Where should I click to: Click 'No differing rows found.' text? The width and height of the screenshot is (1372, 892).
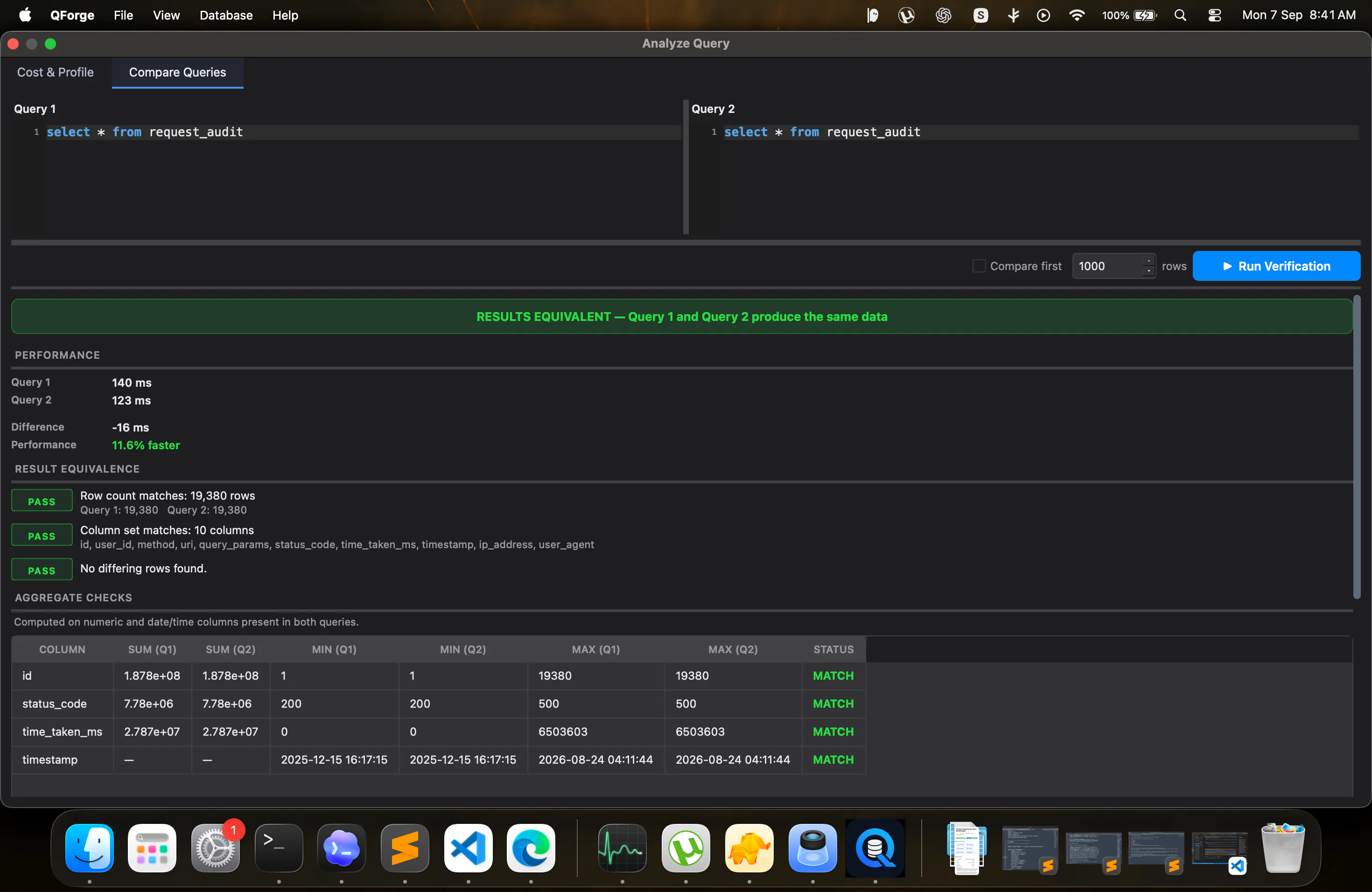coord(144,568)
